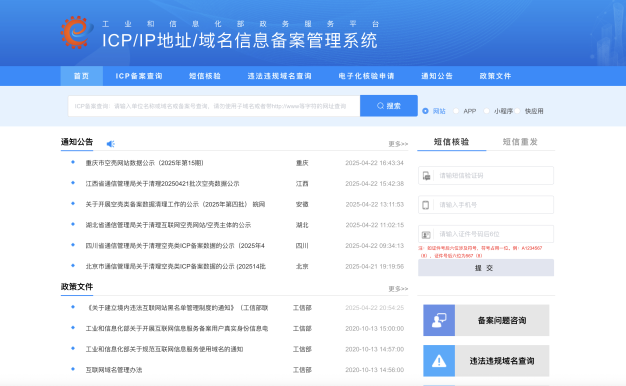Select the 小程序 radio option

[486, 111]
